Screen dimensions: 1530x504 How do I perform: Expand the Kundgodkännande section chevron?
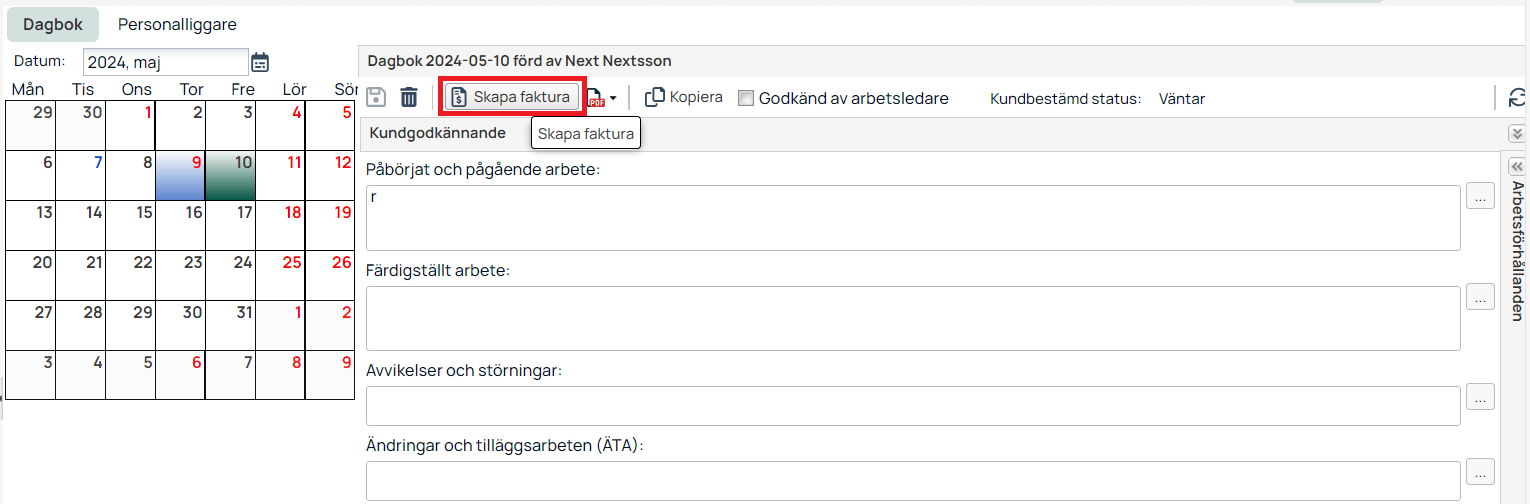coord(1516,133)
